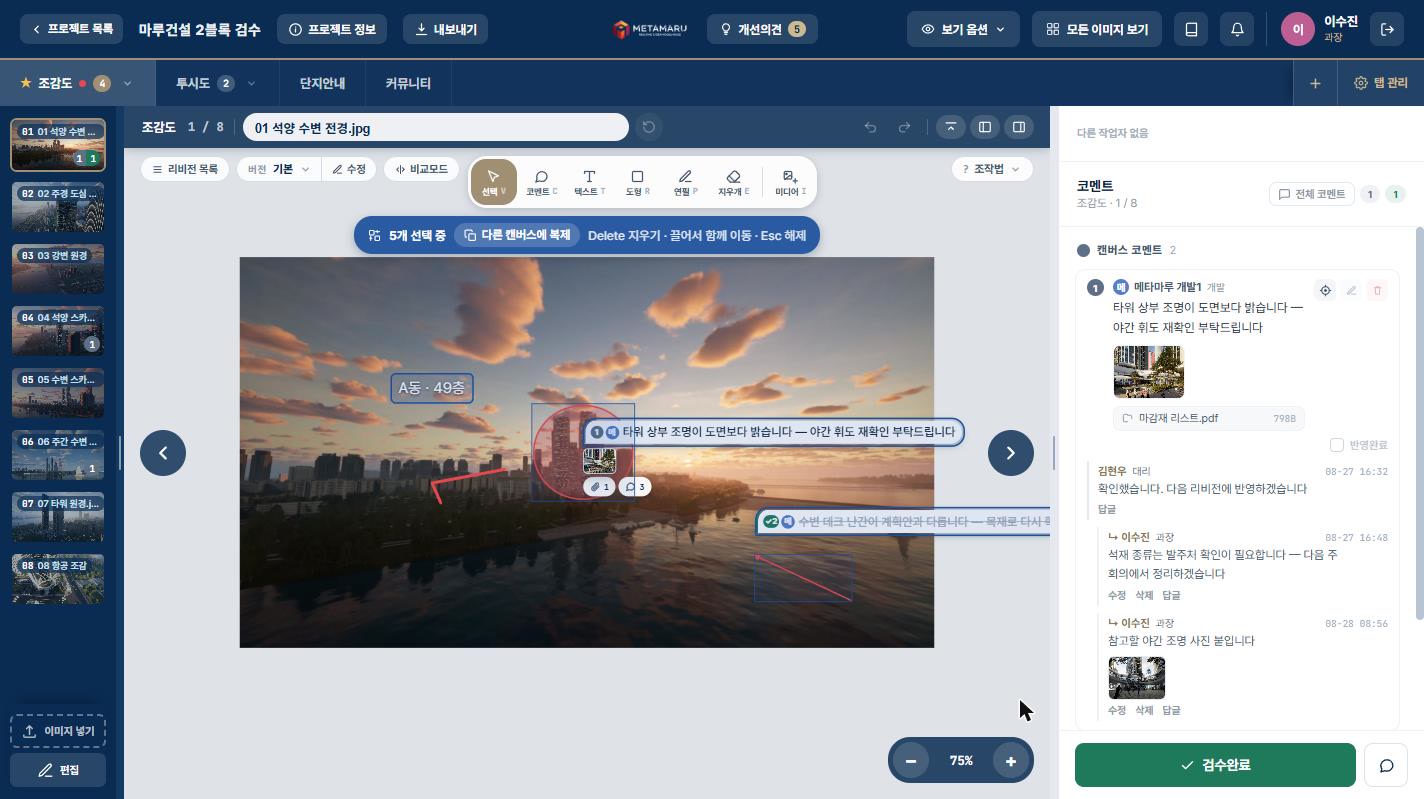Switch to the 단지안내 tab
Image resolution: width=1424 pixels, height=799 pixels.
point(322,83)
